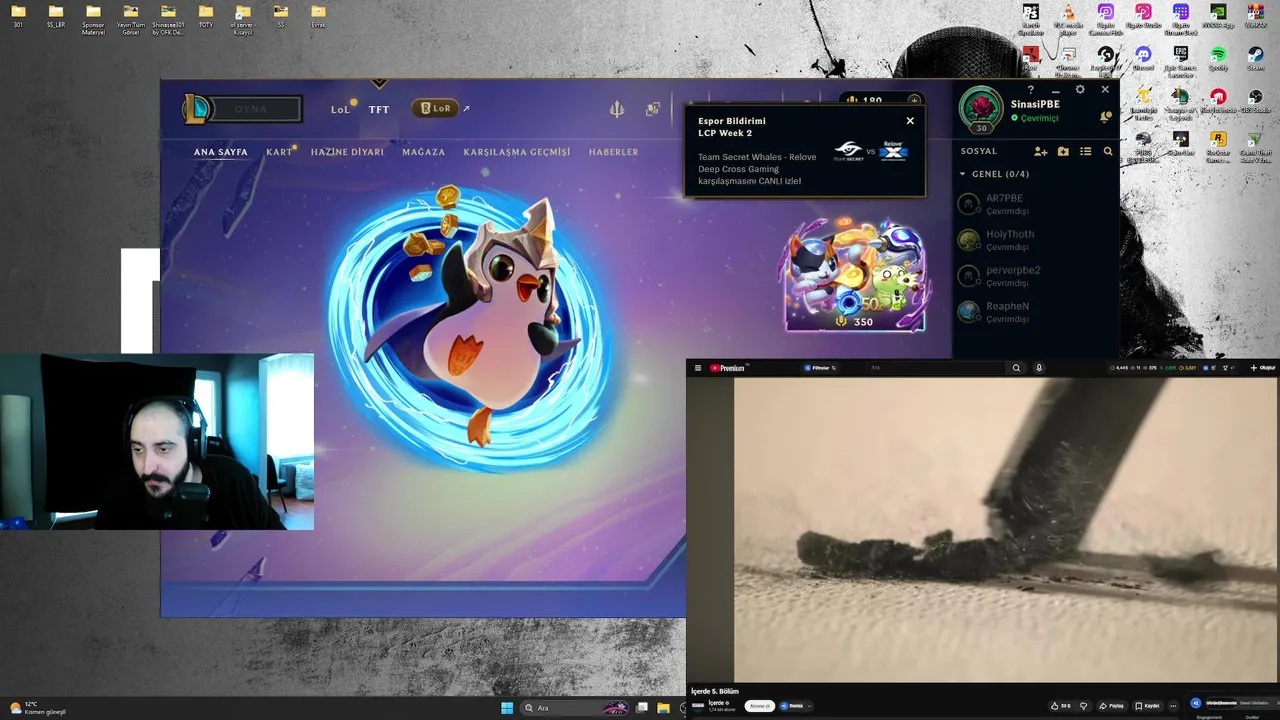Select friend HolyThoth
Viewport: 1280px width, 720px height.
[1036, 240]
